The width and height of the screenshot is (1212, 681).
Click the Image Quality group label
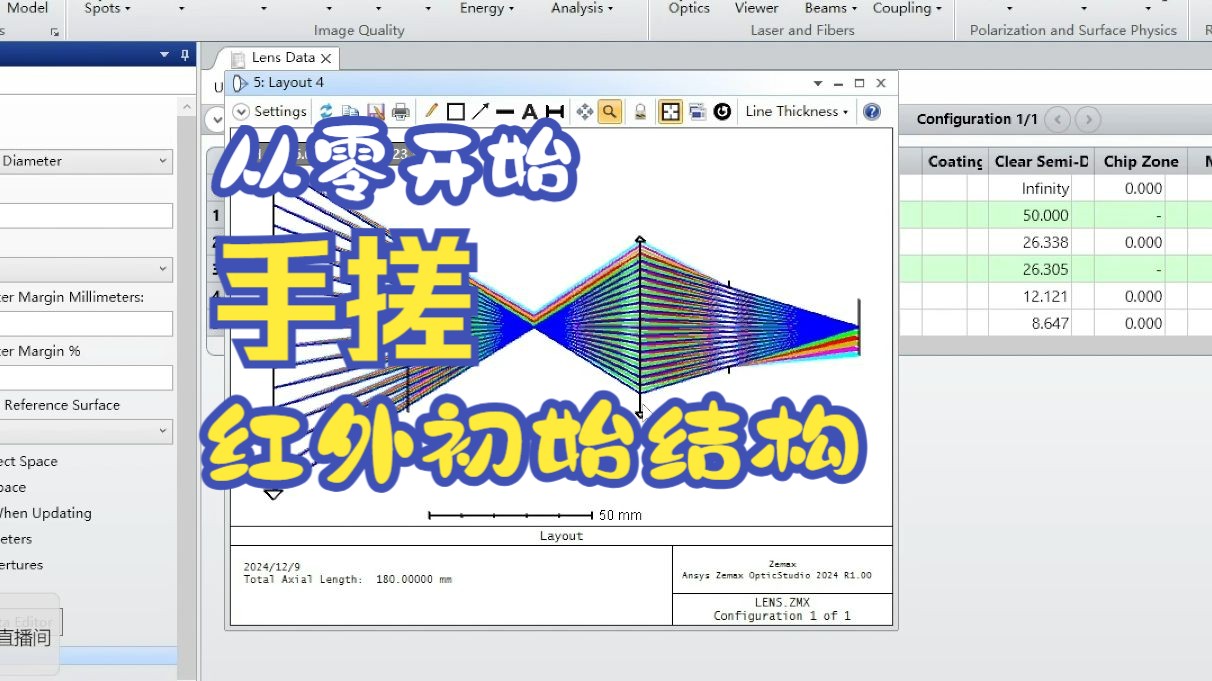(359, 30)
